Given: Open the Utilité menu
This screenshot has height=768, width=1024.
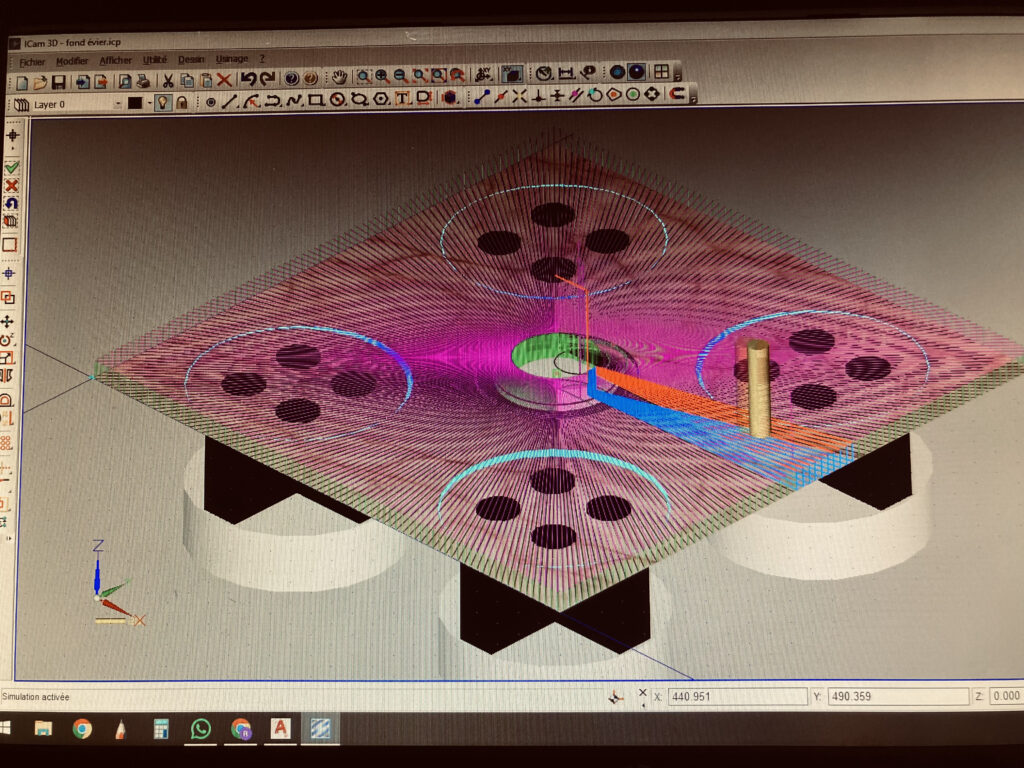Looking at the screenshot, I should click(x=155, y=60).
